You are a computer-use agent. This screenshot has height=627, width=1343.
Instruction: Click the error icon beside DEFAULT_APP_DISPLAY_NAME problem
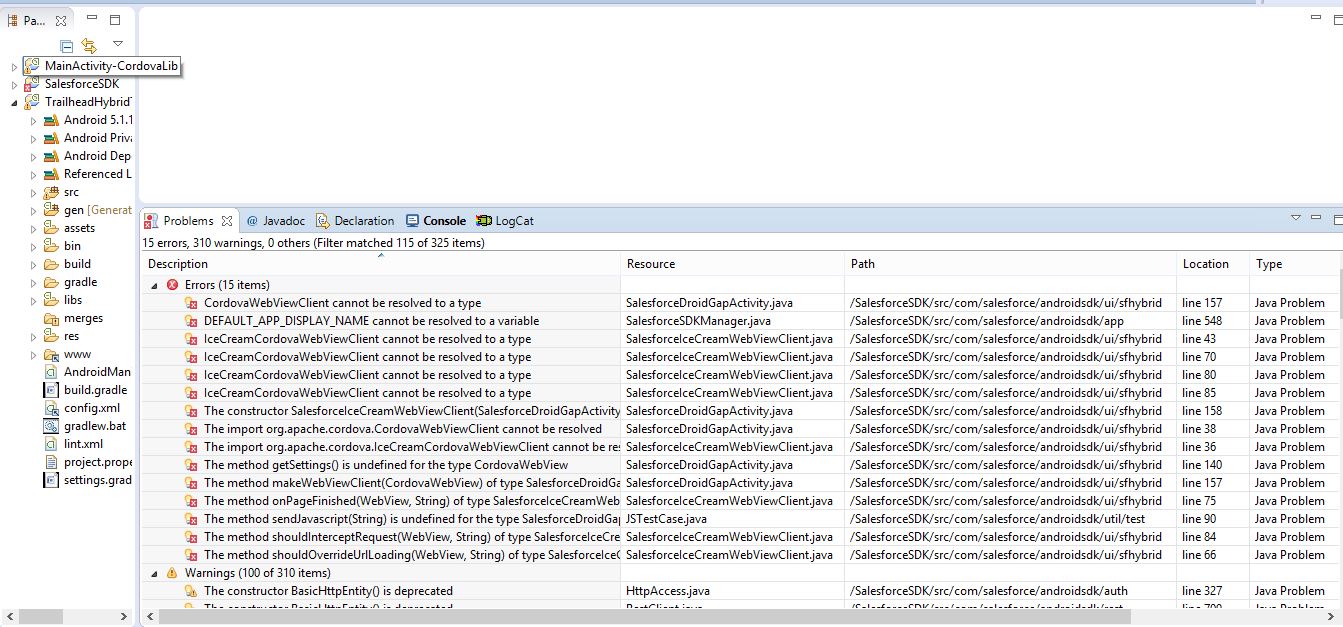point(191,321)
